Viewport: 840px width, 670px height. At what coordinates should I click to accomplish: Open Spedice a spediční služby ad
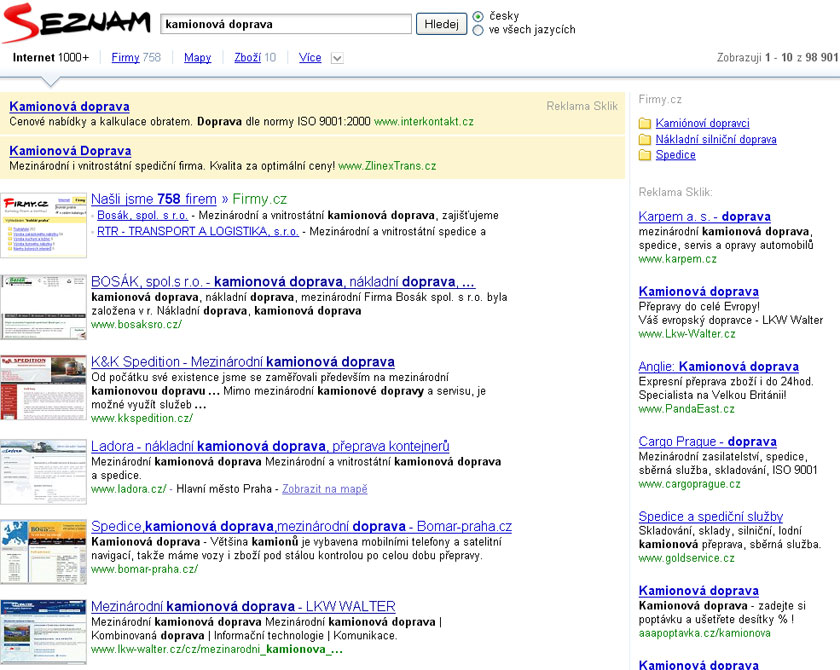tap(711, 517)
